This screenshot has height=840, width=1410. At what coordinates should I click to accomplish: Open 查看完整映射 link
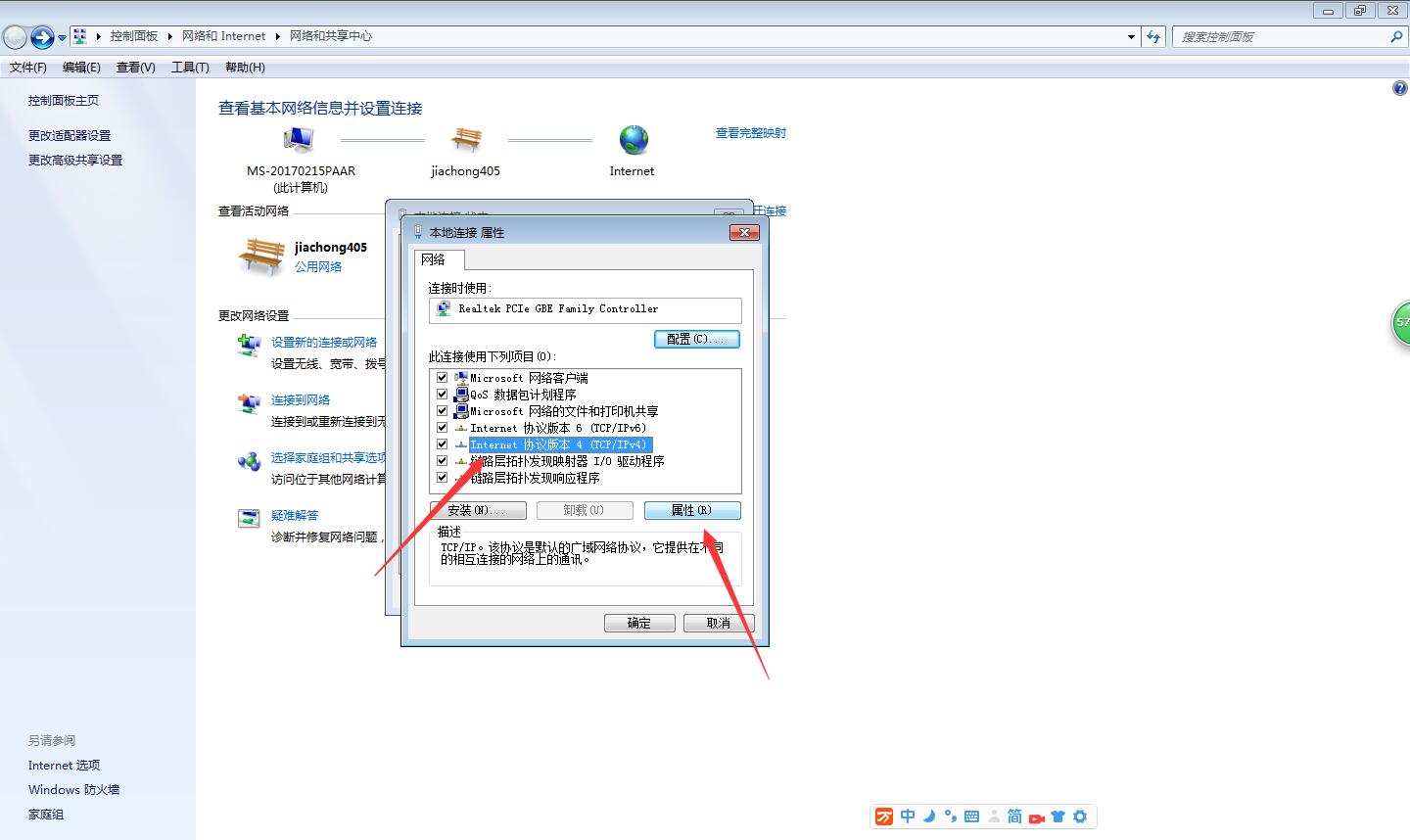751,133
